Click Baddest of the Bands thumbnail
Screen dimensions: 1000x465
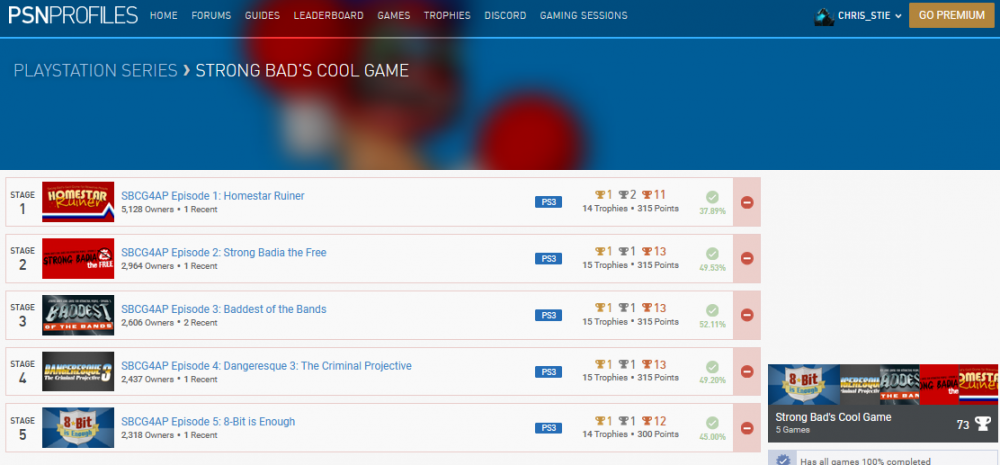pos(78,315)
